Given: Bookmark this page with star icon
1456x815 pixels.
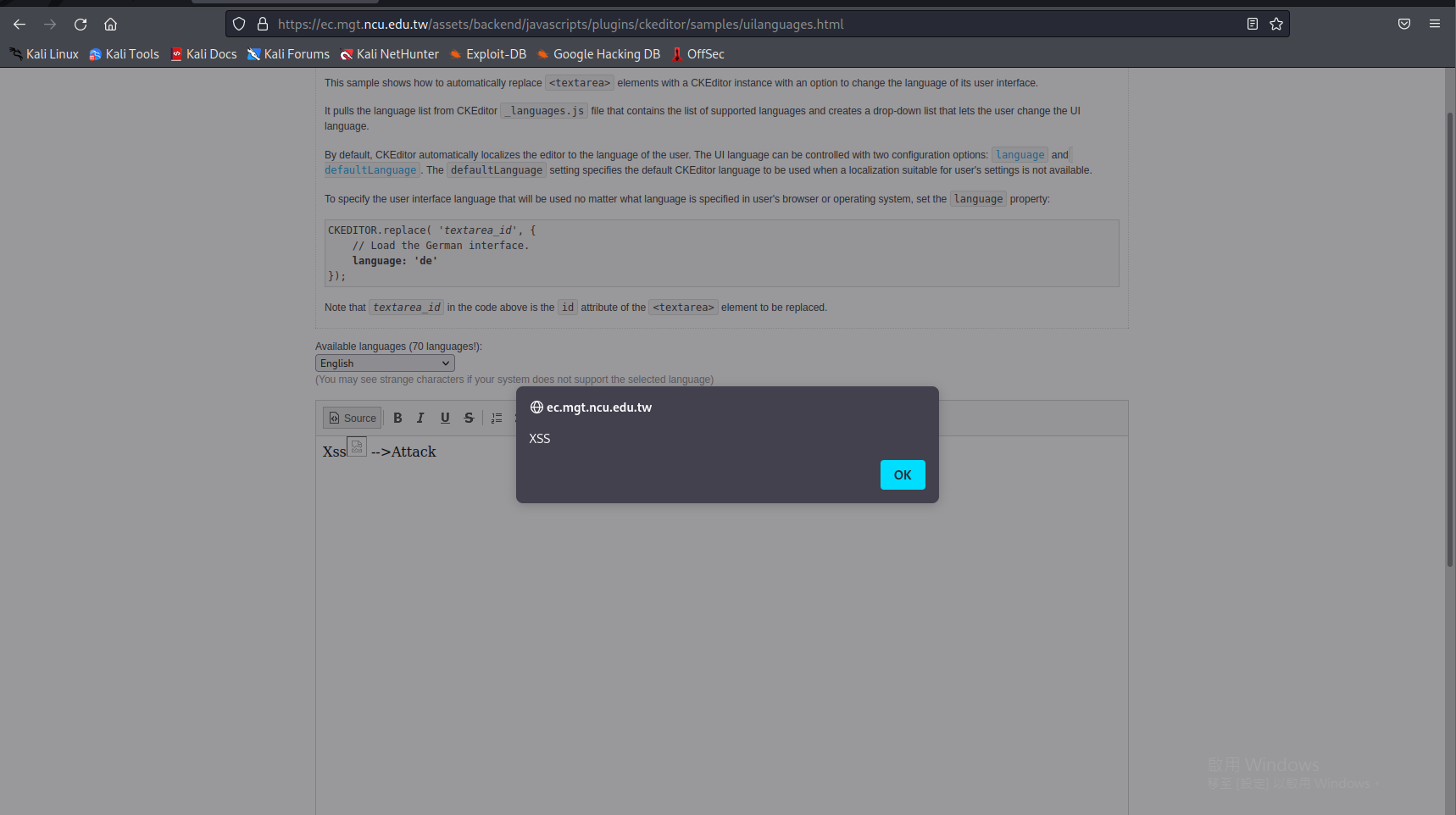Looking at the screenshot, I should click(1276, 24).
